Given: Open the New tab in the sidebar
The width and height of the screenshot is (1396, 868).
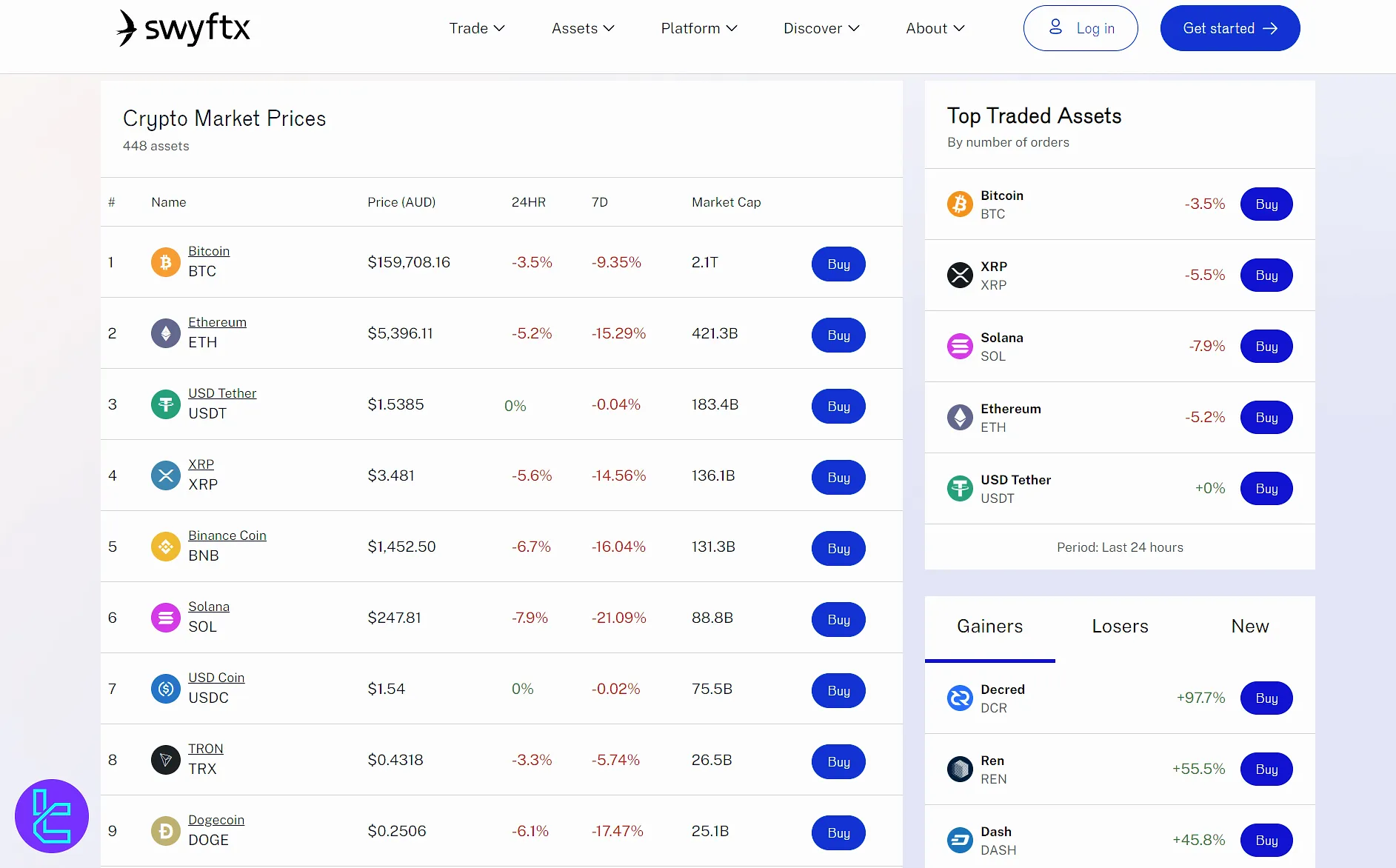Looking at the screenshot, I should click(1249, 626).
